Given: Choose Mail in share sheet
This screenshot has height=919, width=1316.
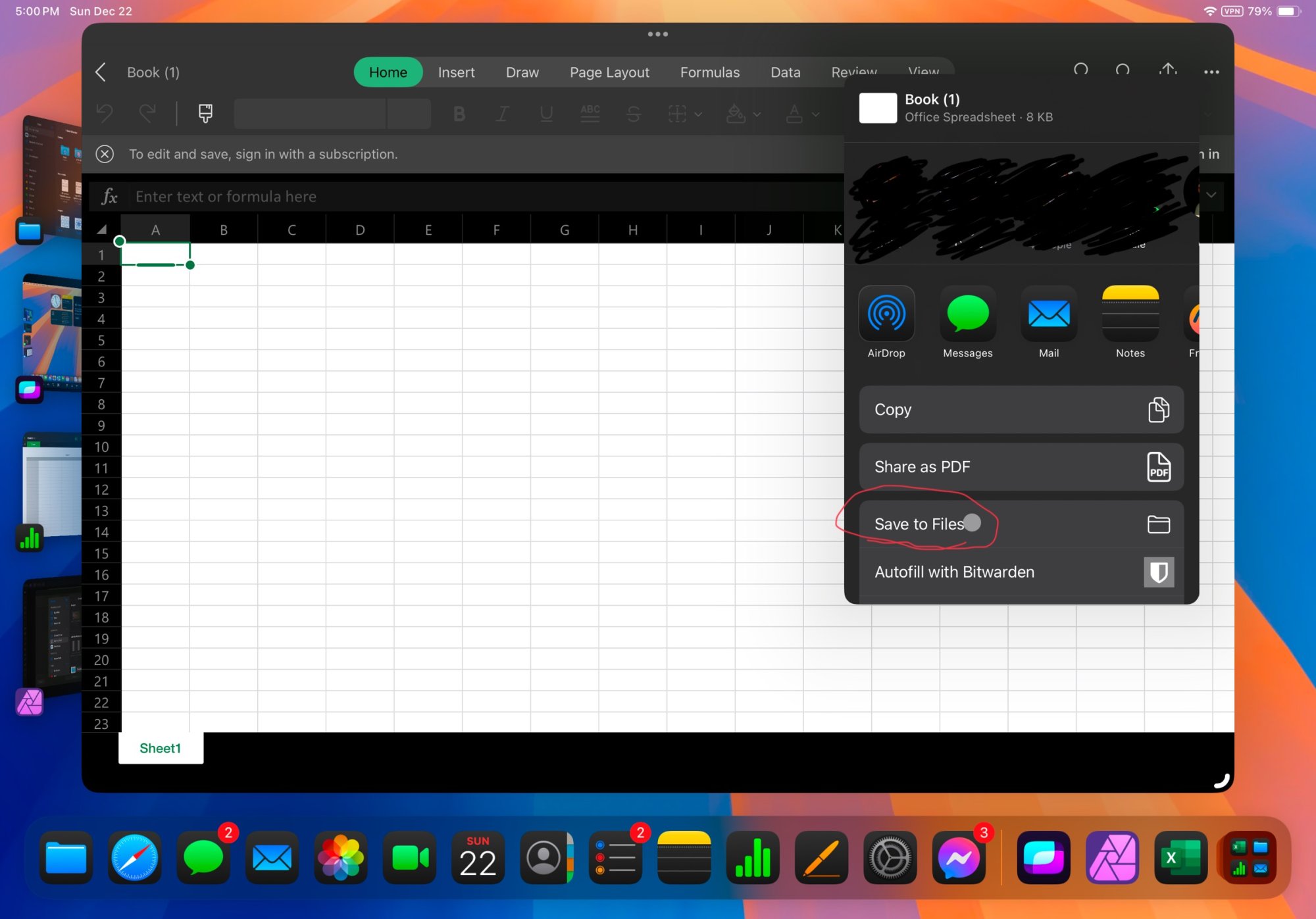Looking at the screenshot, I should click(1049, 314).
